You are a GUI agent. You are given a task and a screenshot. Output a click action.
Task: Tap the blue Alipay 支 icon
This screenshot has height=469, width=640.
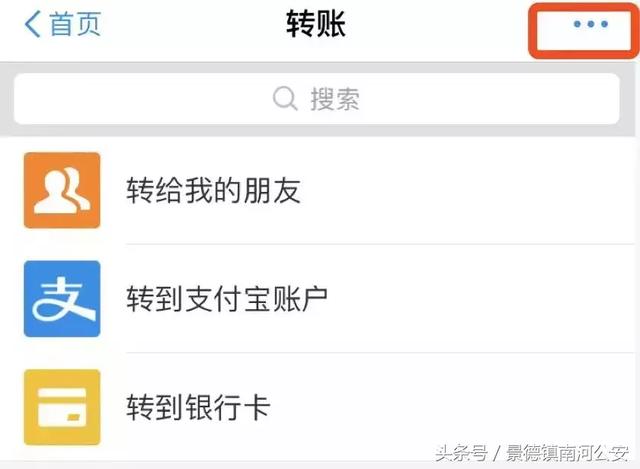point(62,299)
